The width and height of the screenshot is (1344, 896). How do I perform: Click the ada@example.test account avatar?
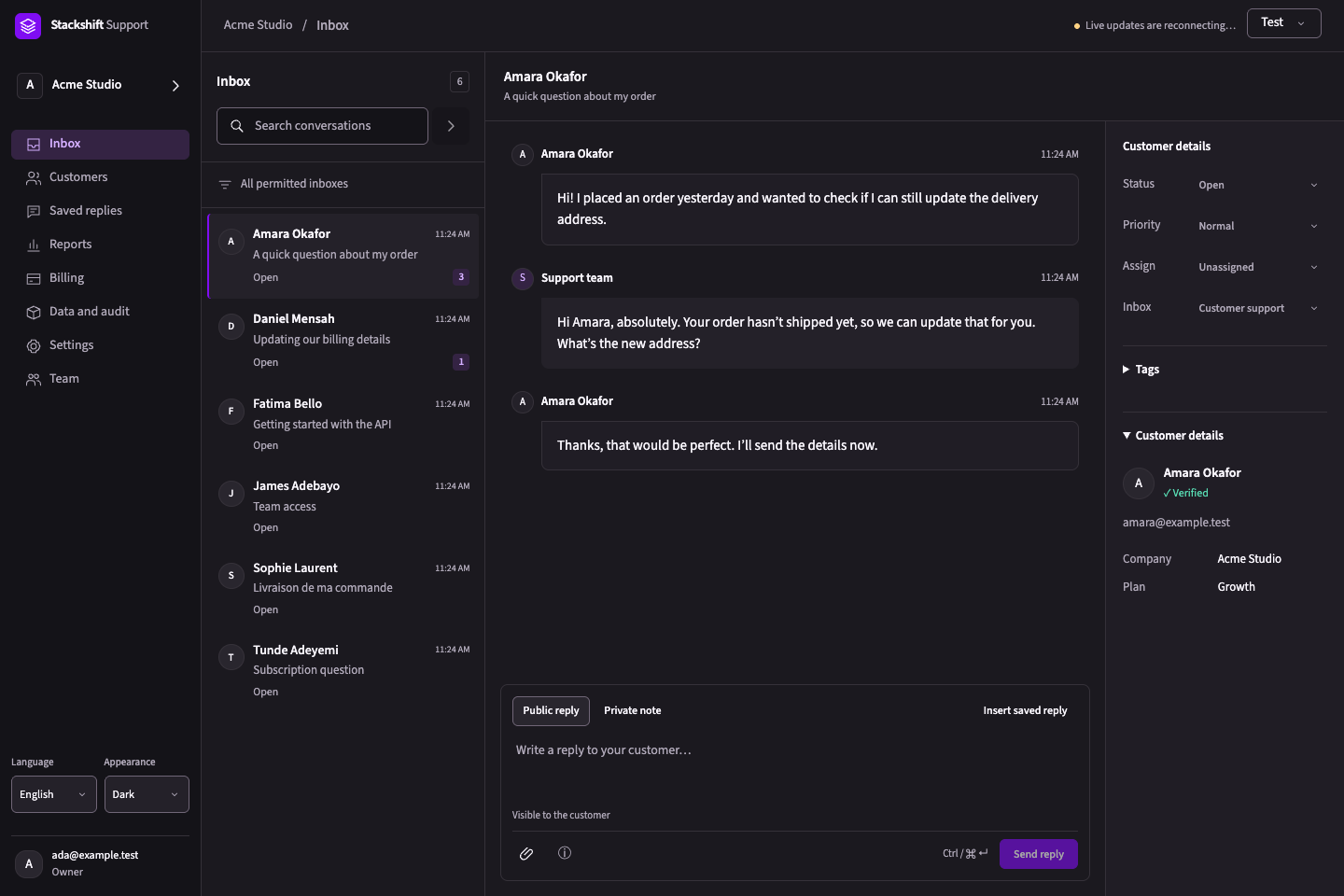click(29, 864)
